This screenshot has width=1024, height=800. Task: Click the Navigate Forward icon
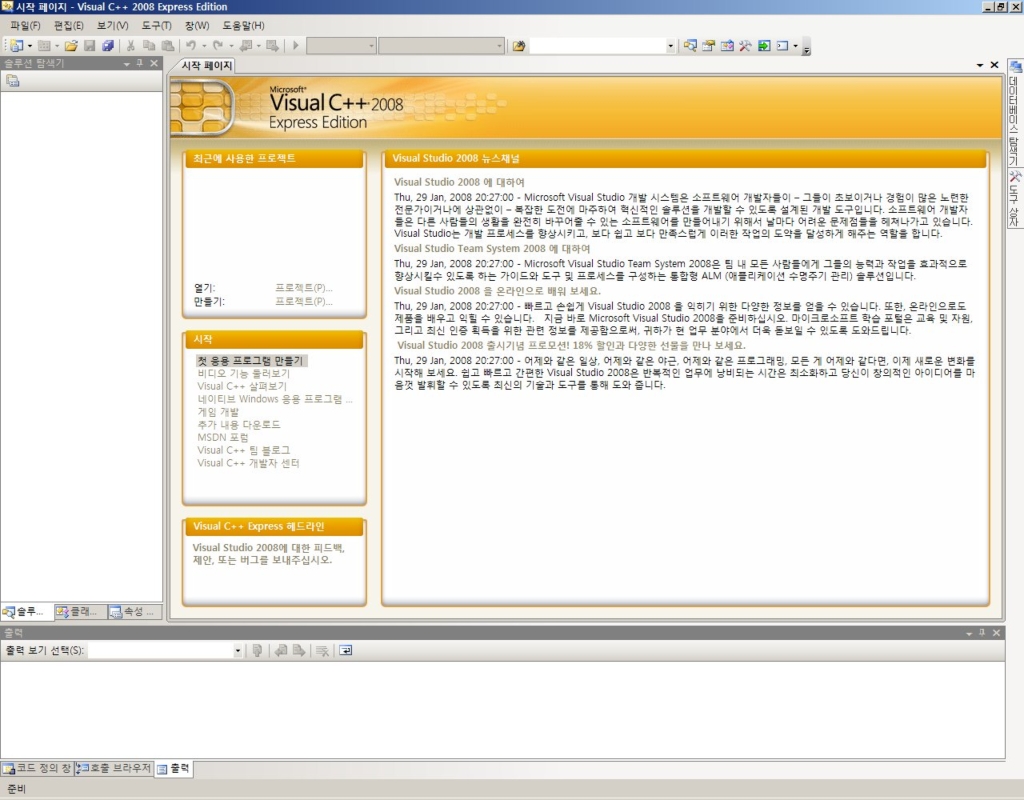pos(272,46)
